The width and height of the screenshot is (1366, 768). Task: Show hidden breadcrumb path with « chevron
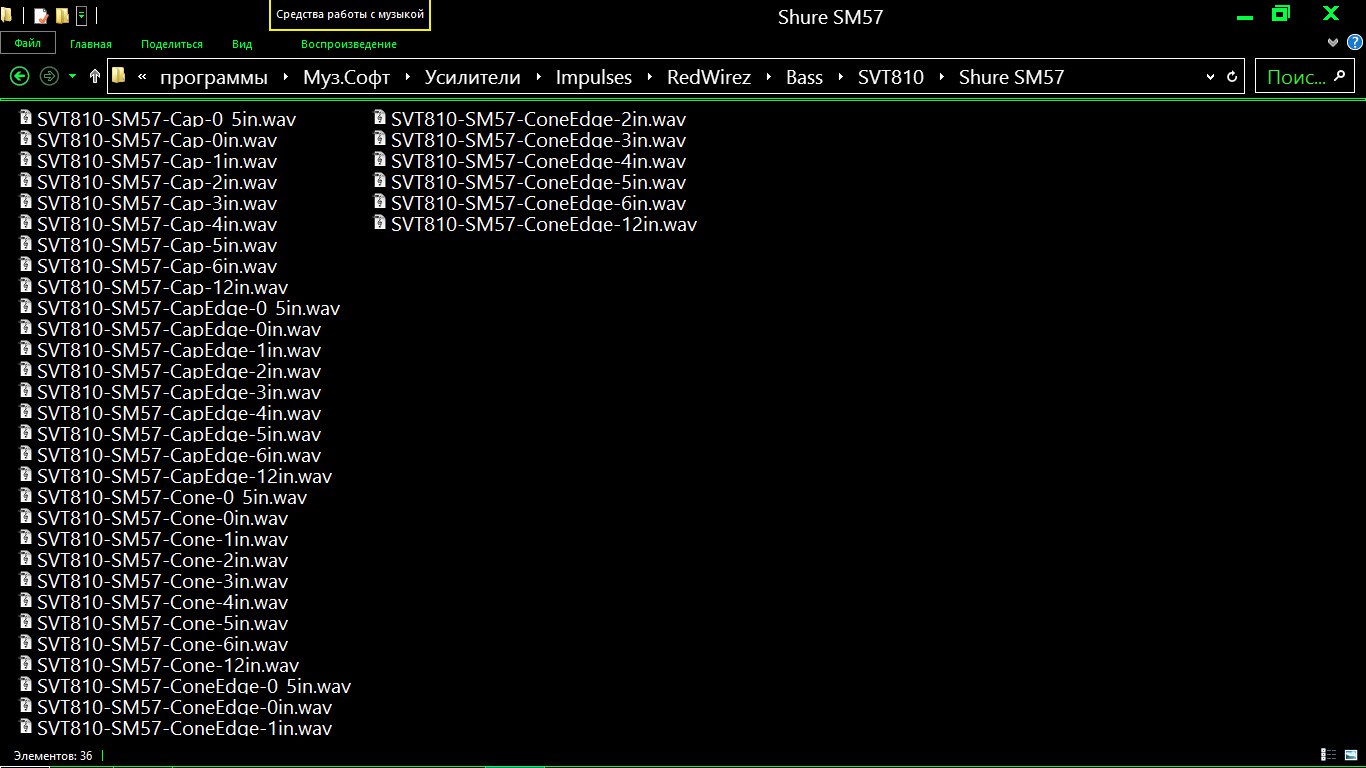[x=143, y=77]
